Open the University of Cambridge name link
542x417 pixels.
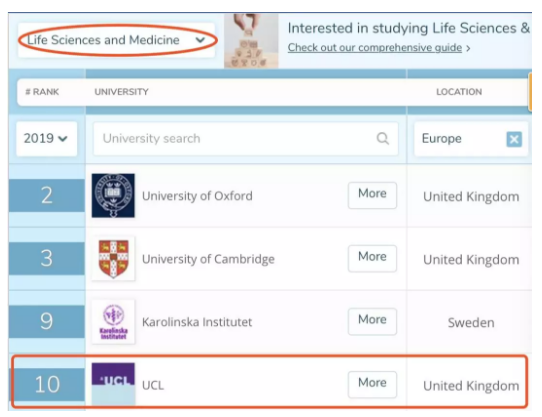[208, 259]
